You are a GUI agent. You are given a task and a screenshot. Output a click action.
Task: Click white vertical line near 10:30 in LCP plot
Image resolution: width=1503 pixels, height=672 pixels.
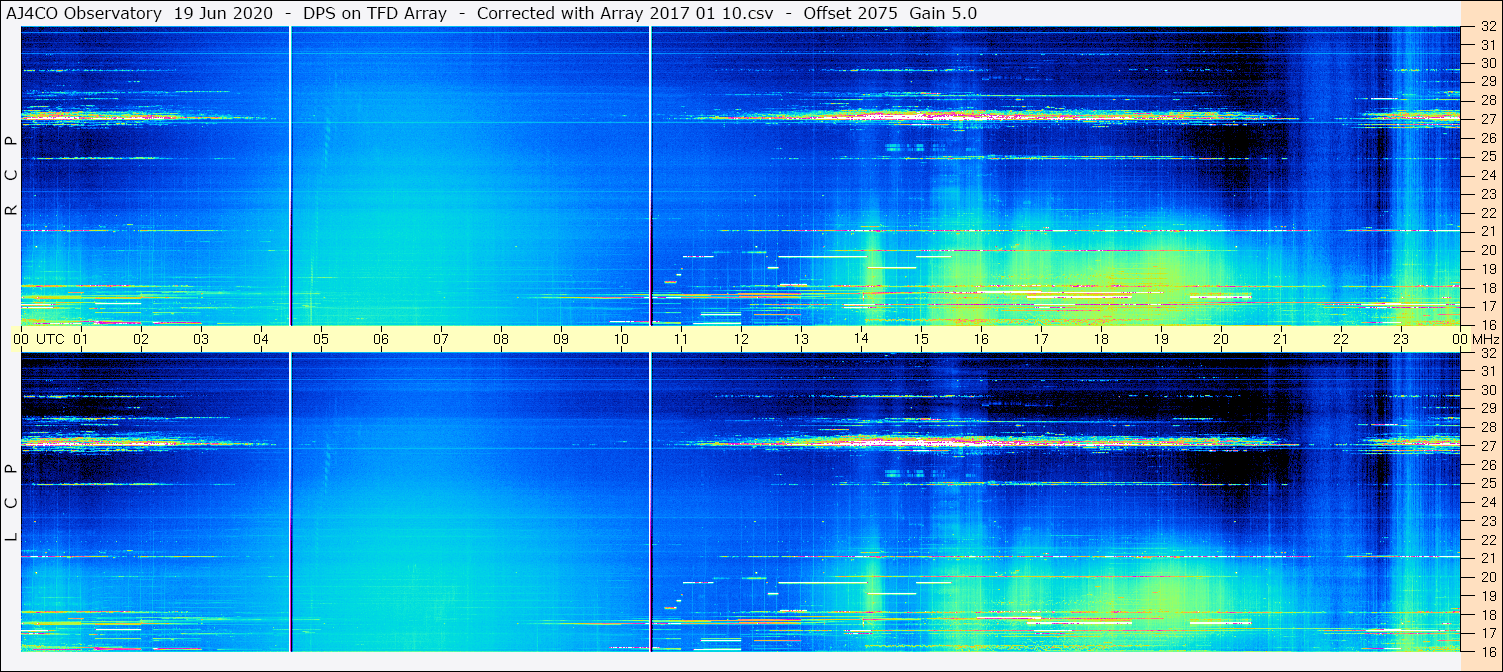tap(650, 502)
